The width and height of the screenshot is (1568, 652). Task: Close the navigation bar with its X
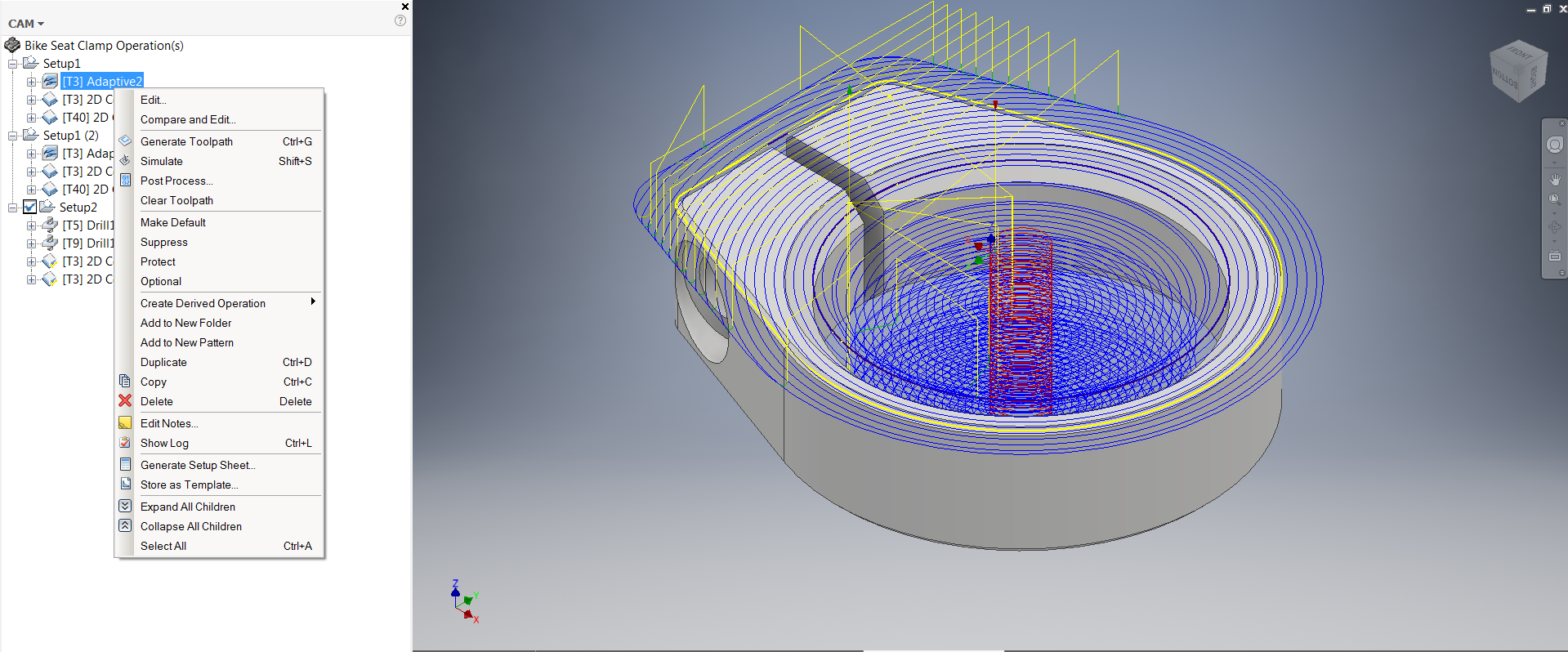pyautogui.click(x=1562, y=123)
